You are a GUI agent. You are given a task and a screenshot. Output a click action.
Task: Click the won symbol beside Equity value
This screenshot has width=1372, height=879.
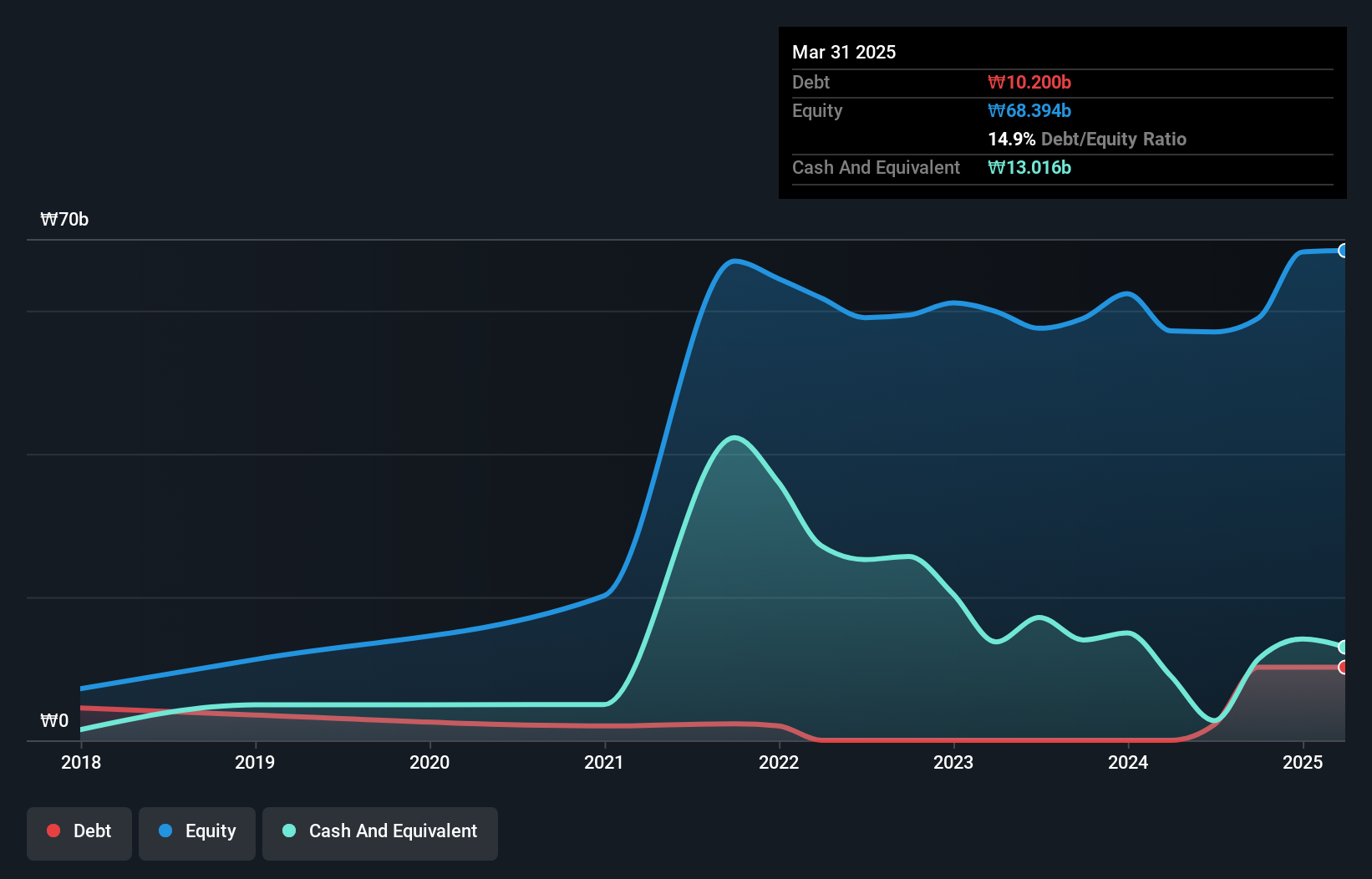tap(994, 110)
